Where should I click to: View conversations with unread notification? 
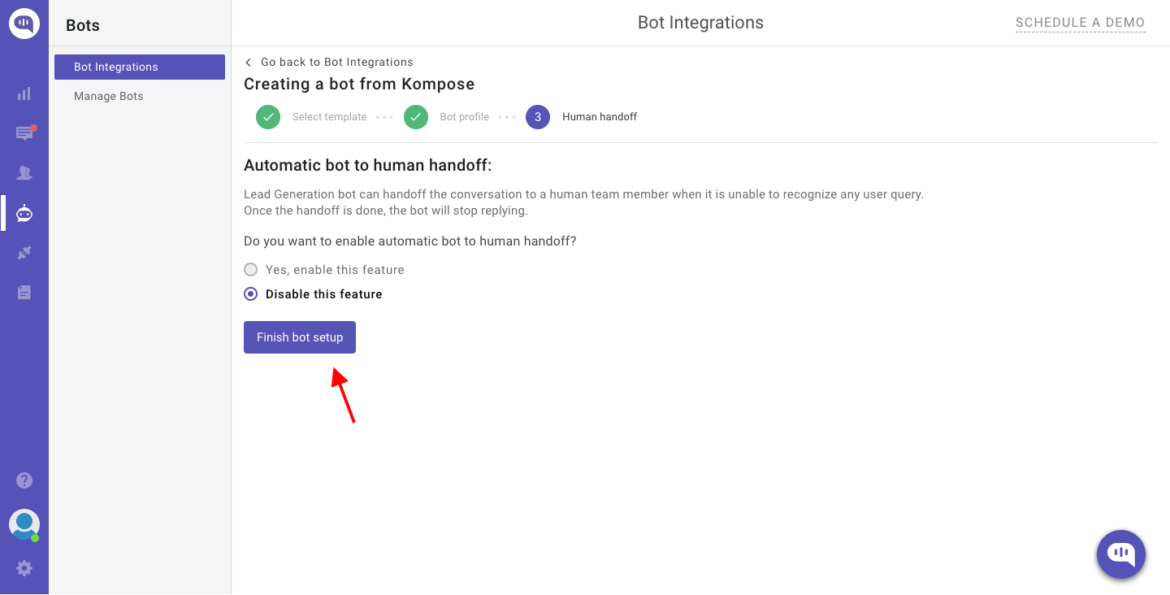point(23,132)
